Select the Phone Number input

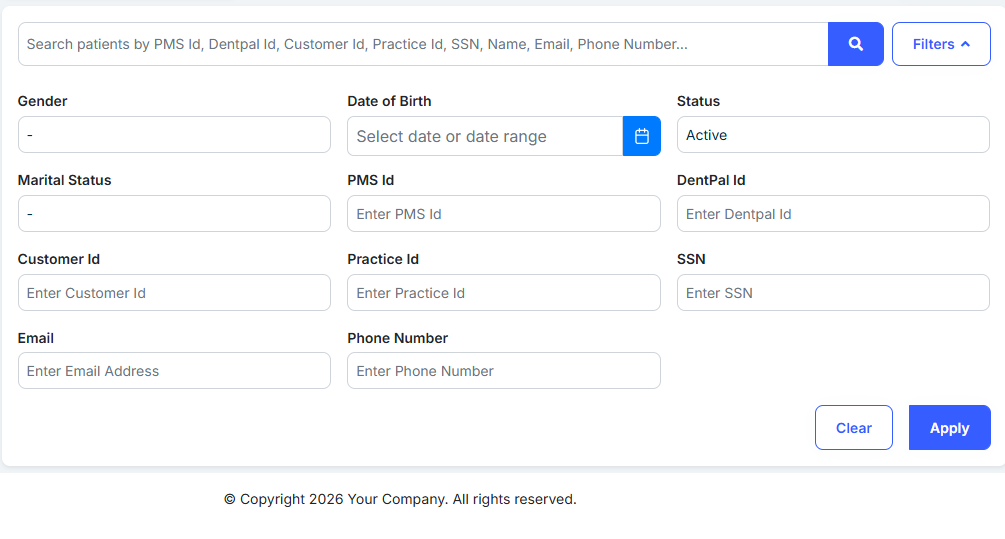click(x=503, y=371)
